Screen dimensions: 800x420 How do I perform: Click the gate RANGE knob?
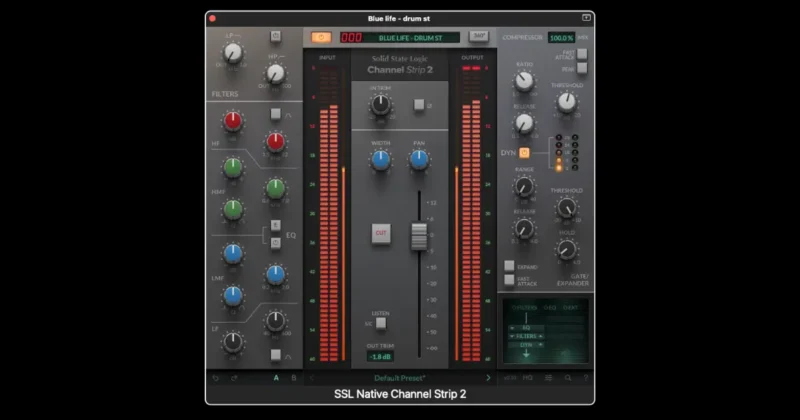(523, 187)
